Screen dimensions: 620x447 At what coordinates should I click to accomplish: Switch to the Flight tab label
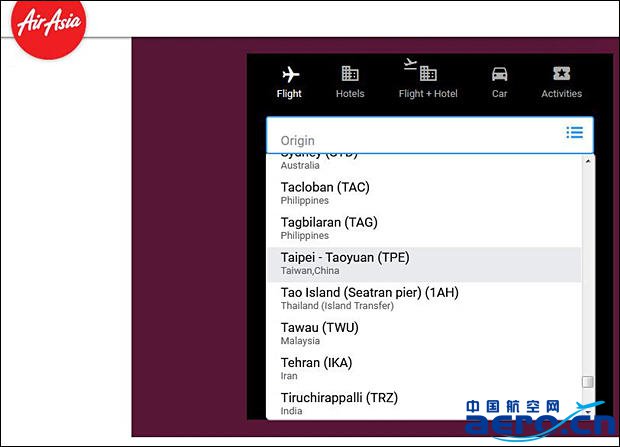(x=289, y=94)
